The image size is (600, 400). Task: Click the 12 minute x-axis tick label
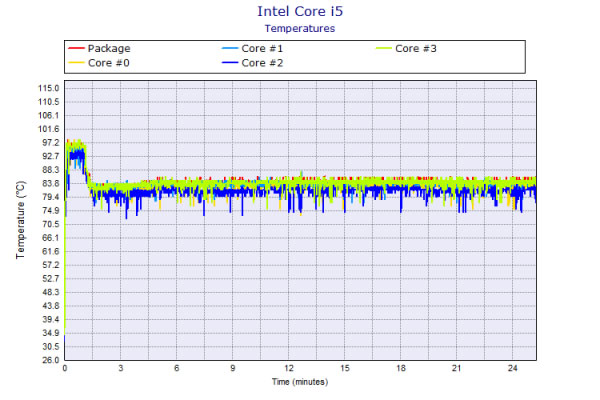click(289, 368)
